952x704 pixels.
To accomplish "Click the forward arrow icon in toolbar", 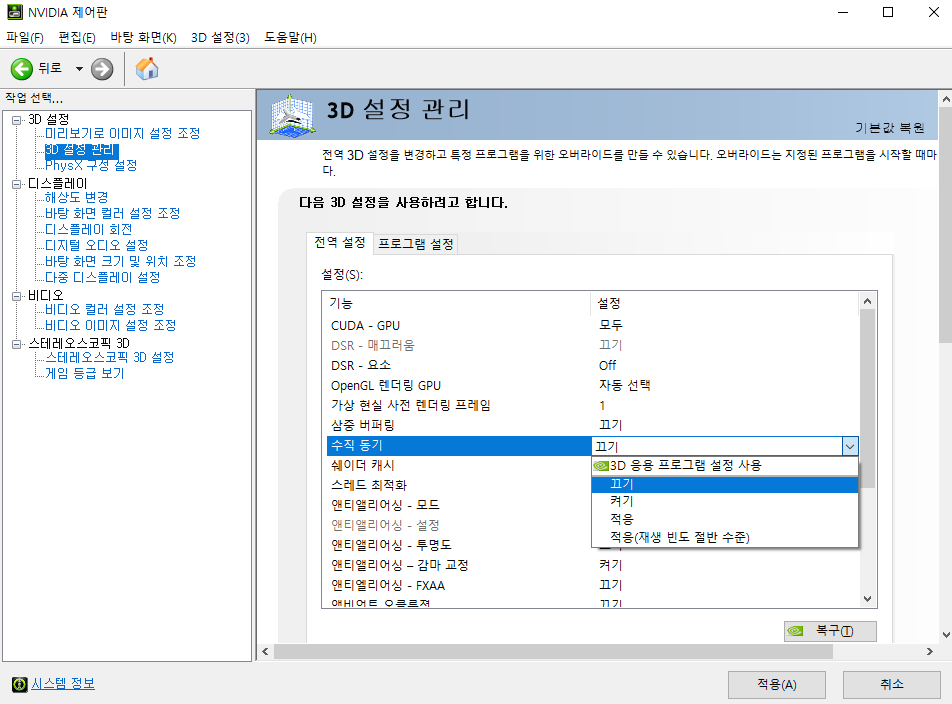I will [x=102, y=69].
